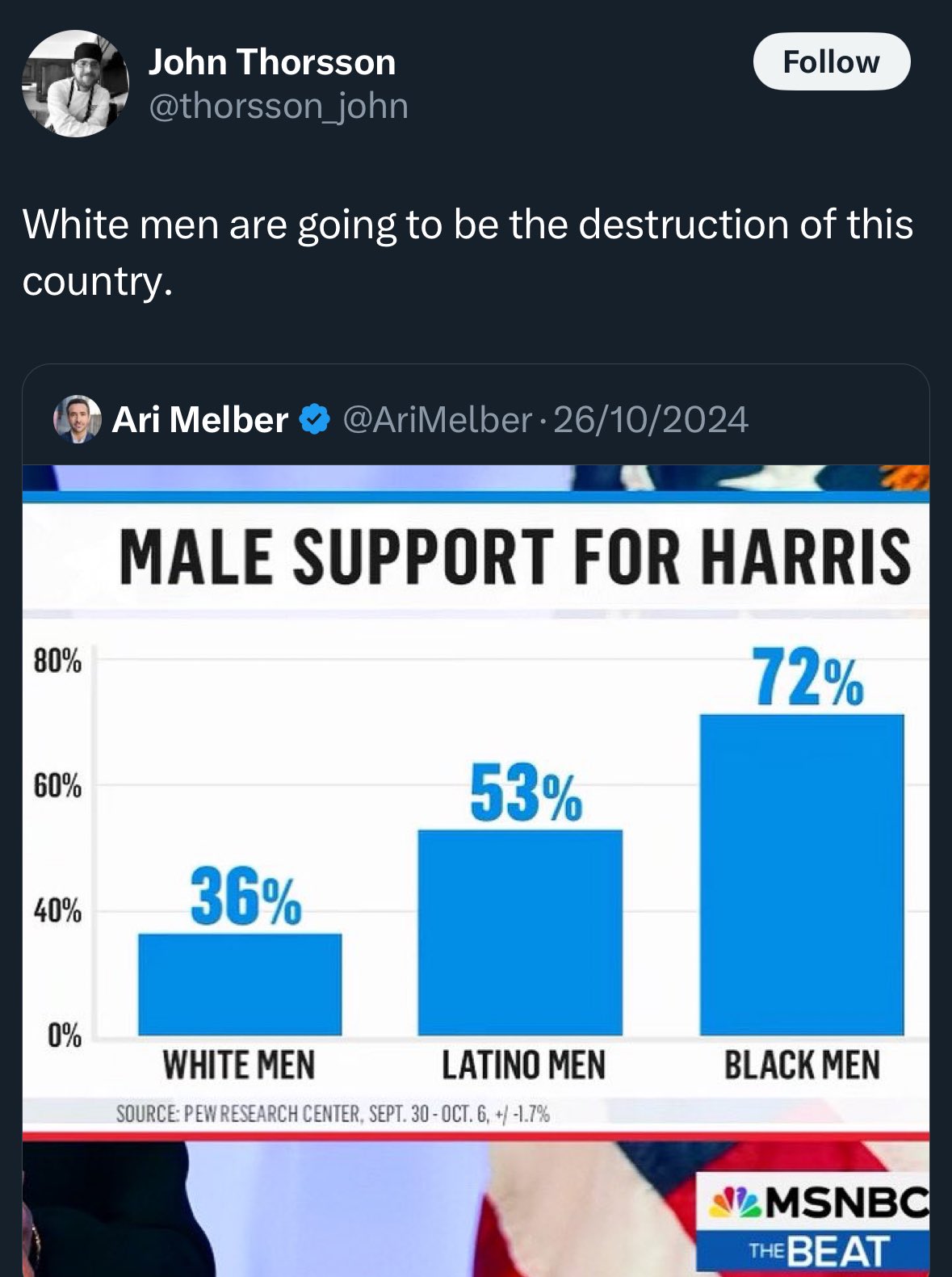Image resolution: width=952 pixels, height=1277 pixels.
Task: Click the Latino Men blue bar
Action: (x=520, y=932)
